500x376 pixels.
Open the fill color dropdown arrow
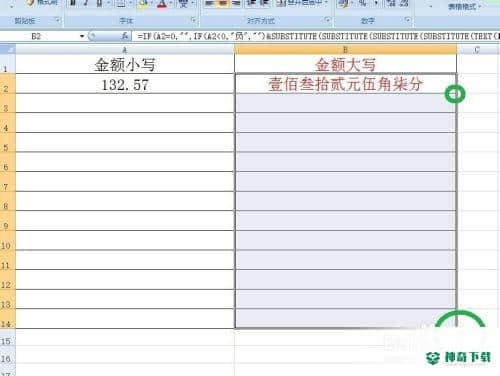click(x=152, y=3)
